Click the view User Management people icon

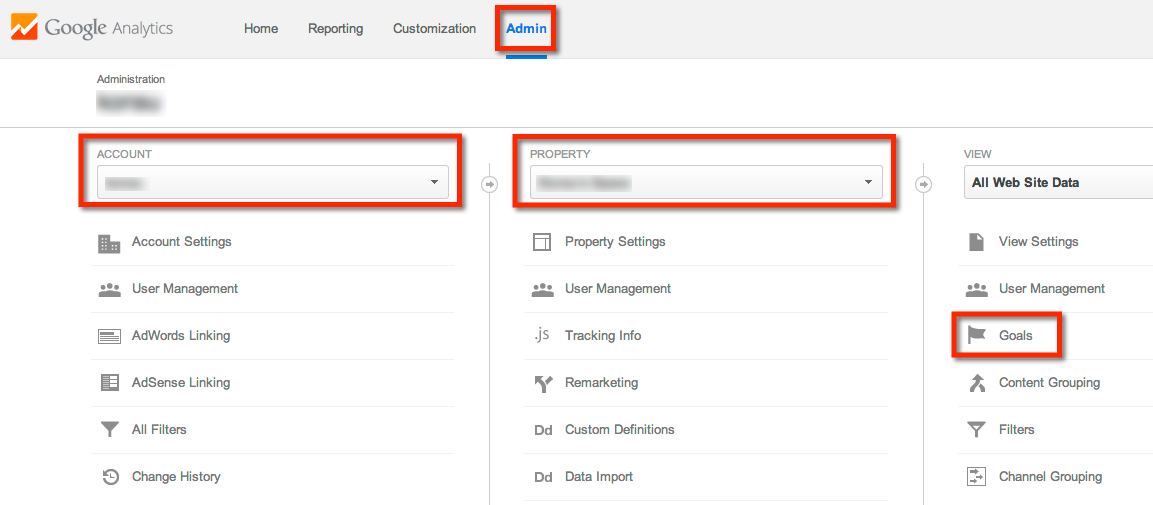[976, 290]
